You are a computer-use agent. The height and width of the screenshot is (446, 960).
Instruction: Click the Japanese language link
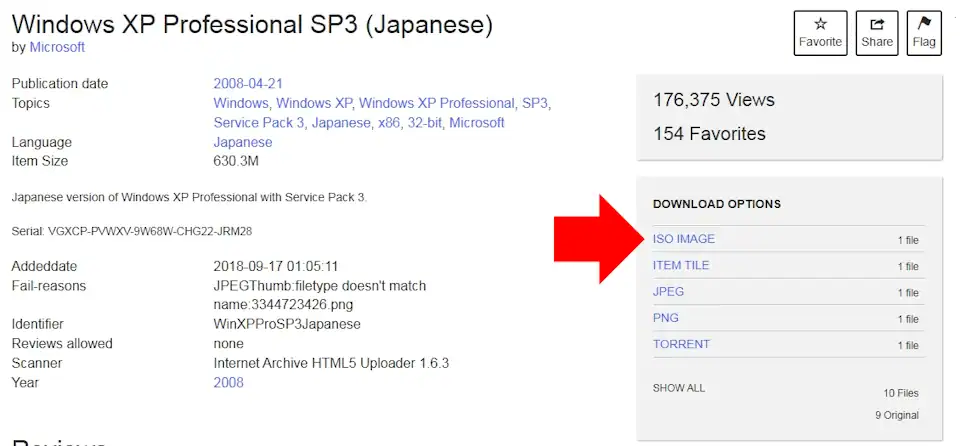[242, 142]
